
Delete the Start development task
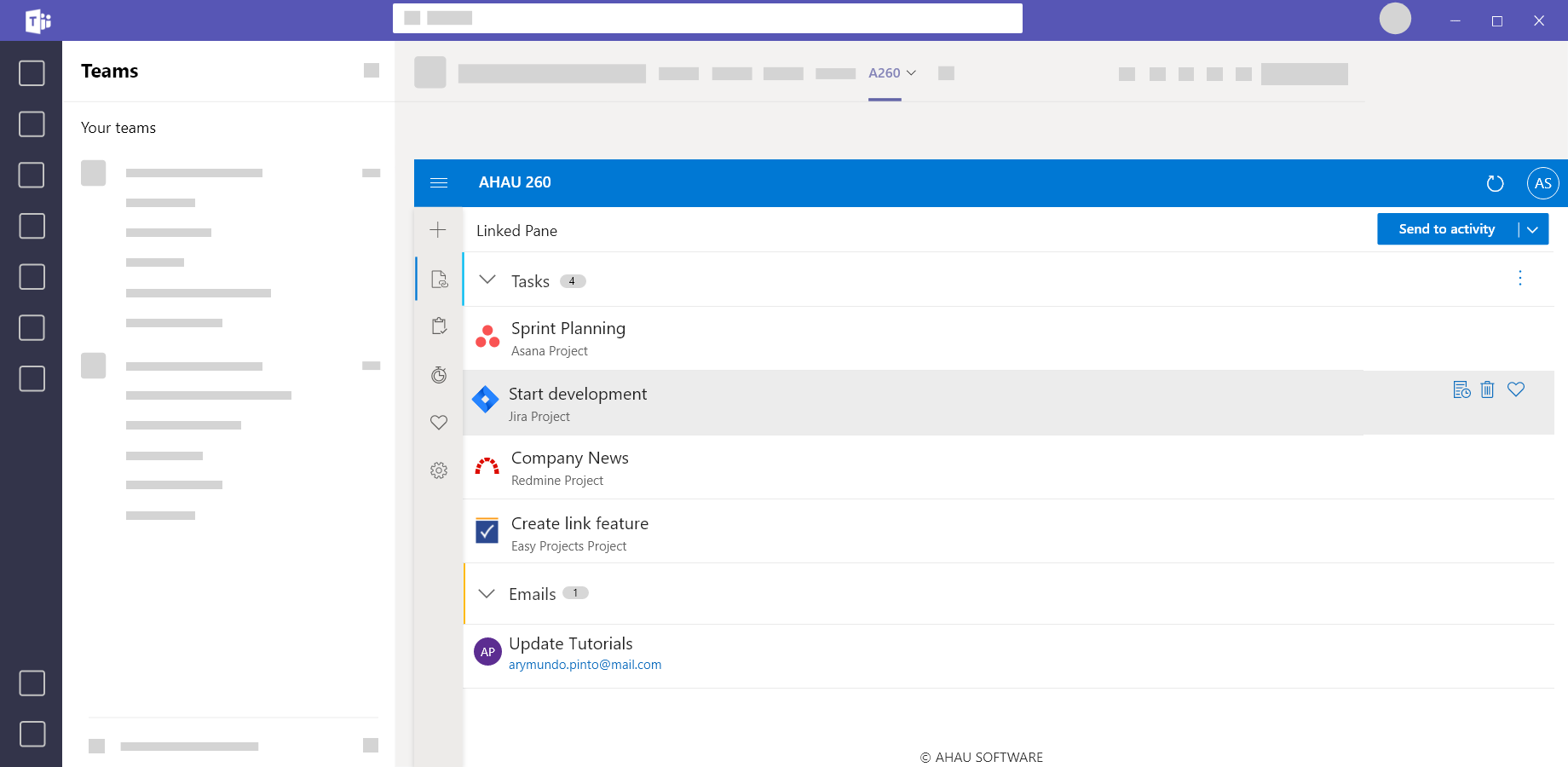click(1487, 389)
